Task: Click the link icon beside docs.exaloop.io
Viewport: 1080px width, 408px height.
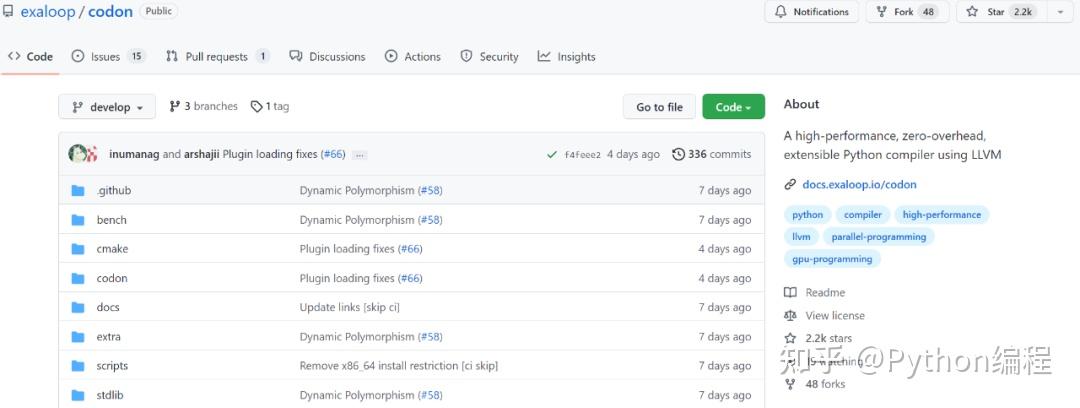Action: pos(790,185)
